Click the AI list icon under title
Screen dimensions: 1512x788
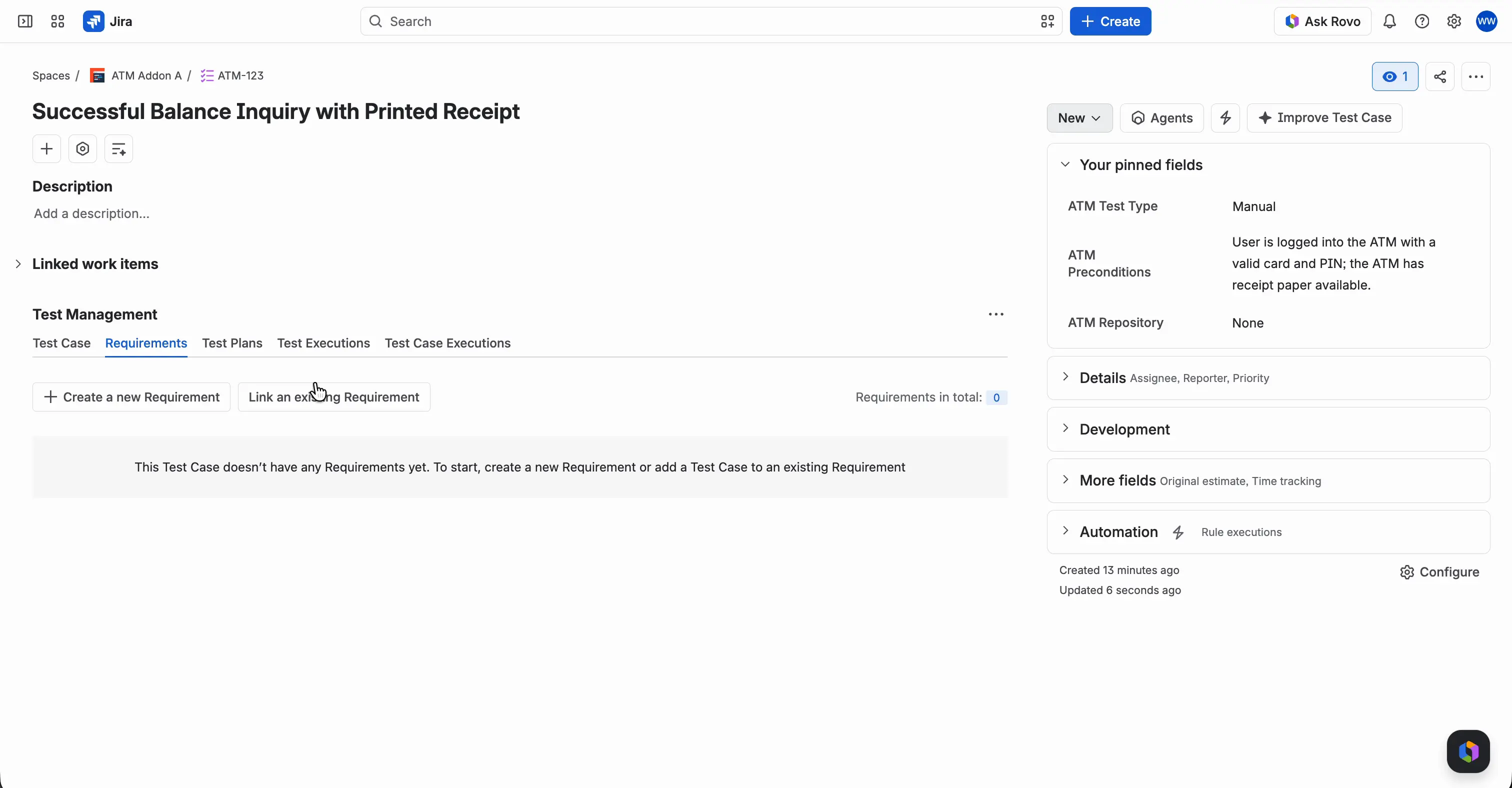[x=118, y=149]
